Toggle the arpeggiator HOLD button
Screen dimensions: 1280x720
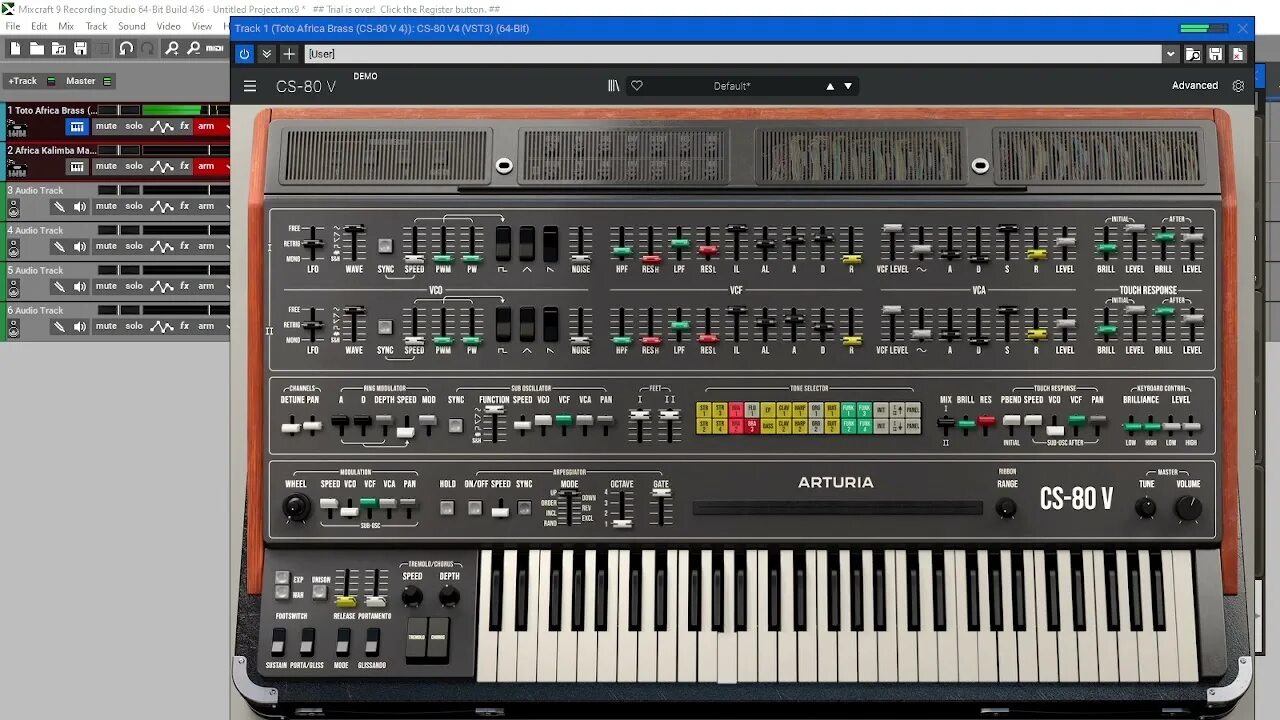pos(447,508)
